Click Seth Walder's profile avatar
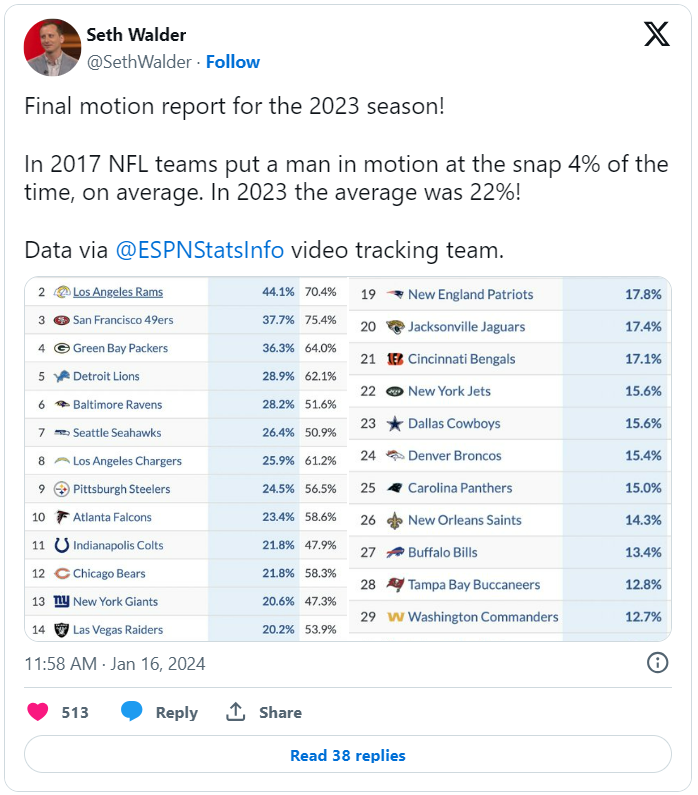The height and width of the screenshot is (795, 698). 52,47
